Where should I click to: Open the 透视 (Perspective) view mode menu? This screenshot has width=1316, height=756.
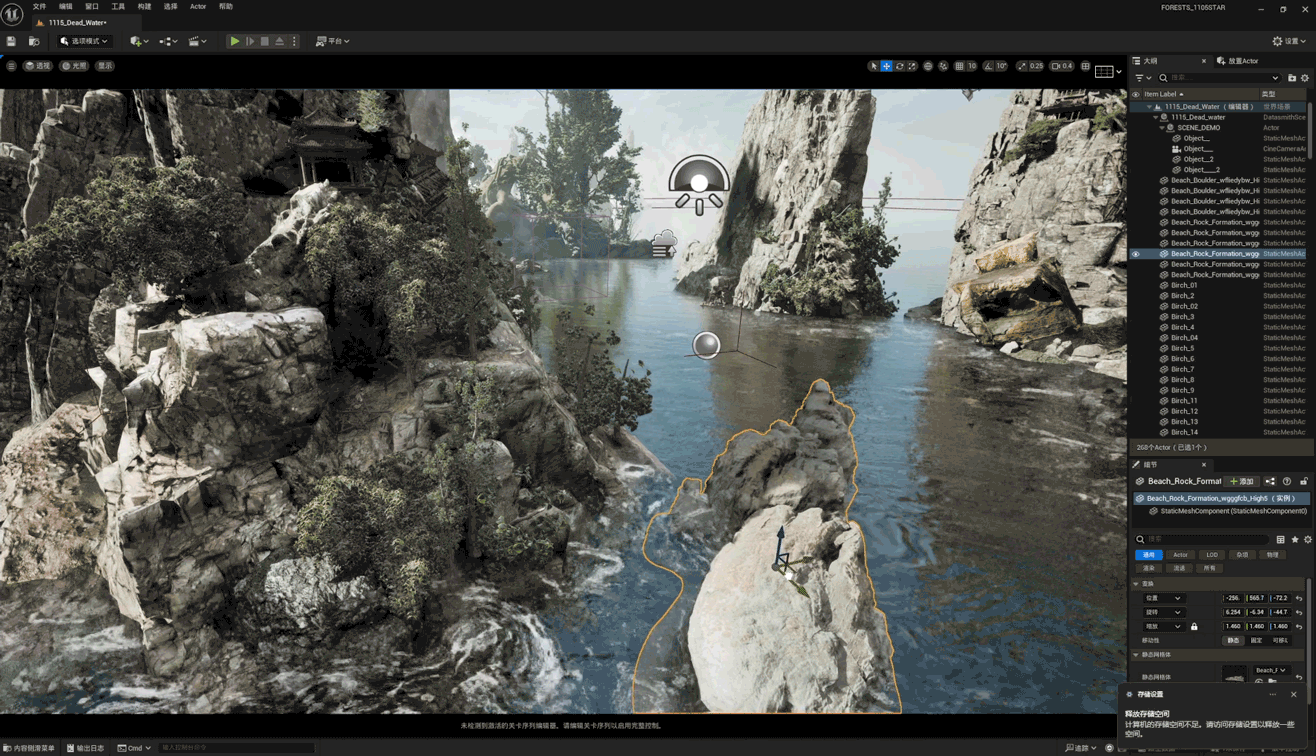[38, 66]
